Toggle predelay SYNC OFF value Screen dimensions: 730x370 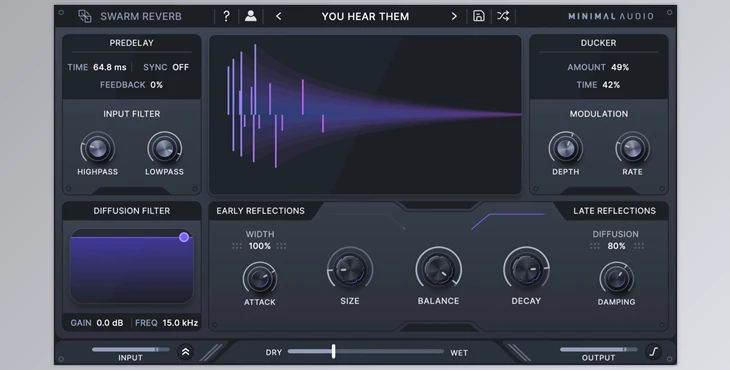click(x=181, y=67)
